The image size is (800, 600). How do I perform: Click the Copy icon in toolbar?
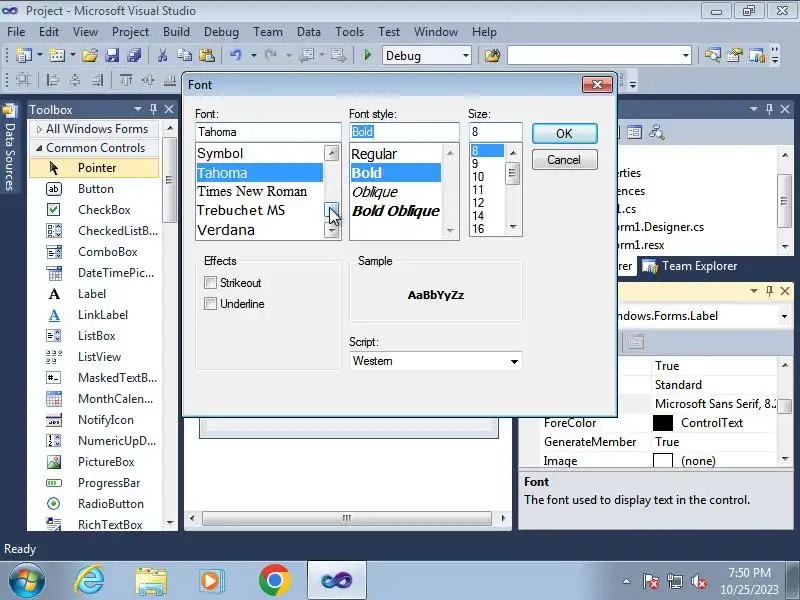185,55
